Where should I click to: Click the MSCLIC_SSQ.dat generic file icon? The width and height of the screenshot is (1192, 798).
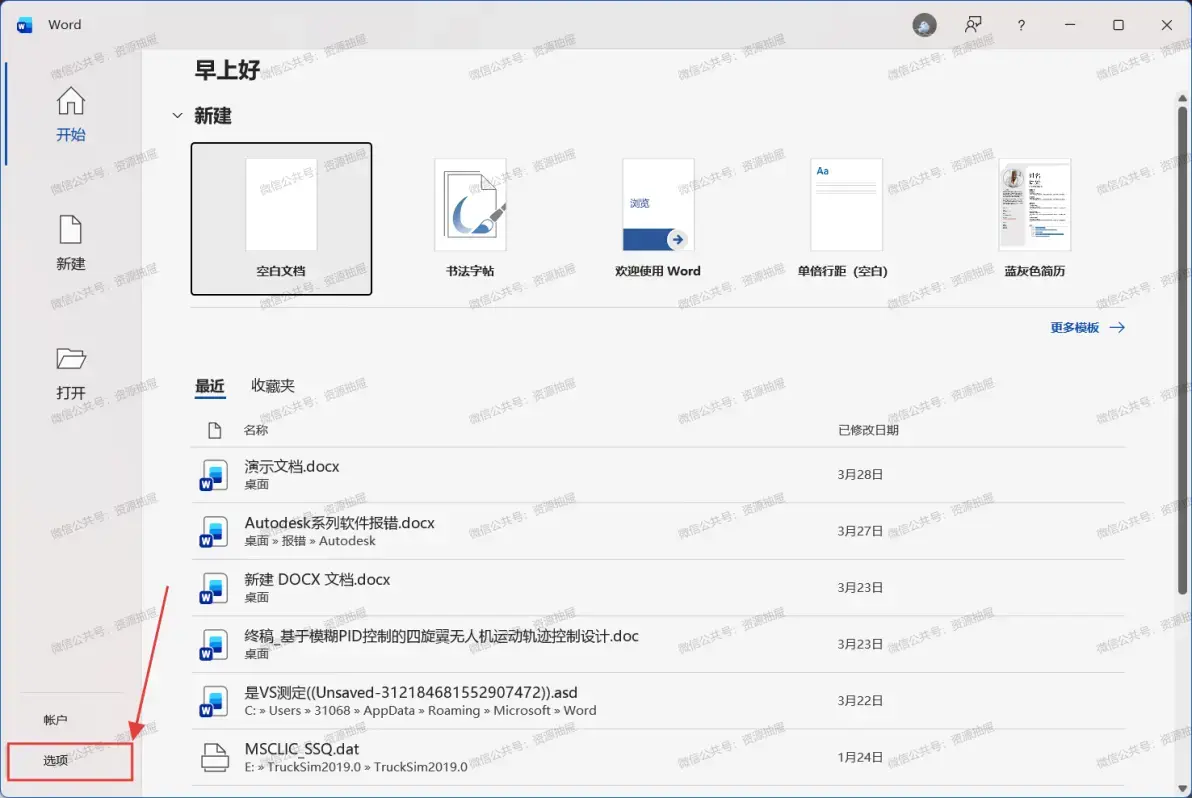coord(214,757)
